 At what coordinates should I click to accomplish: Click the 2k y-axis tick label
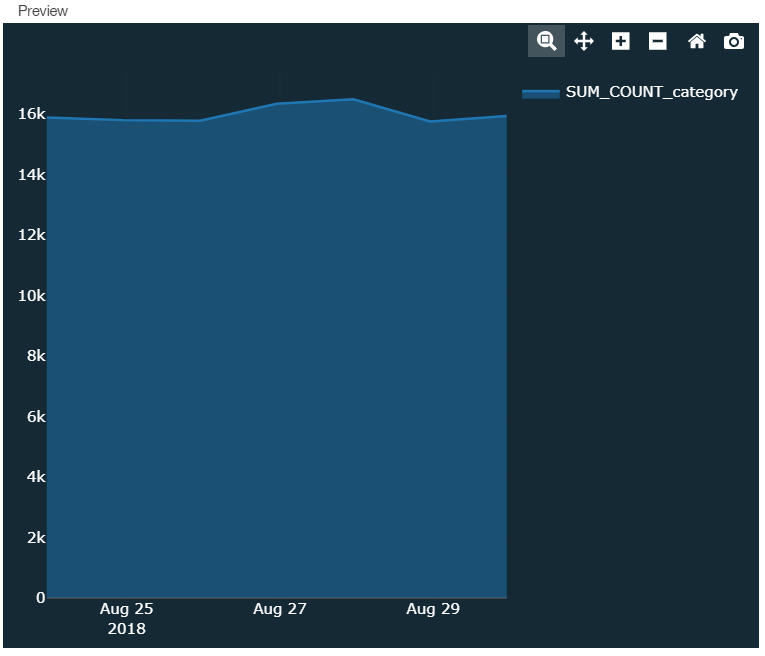click(x=36, y=537)
